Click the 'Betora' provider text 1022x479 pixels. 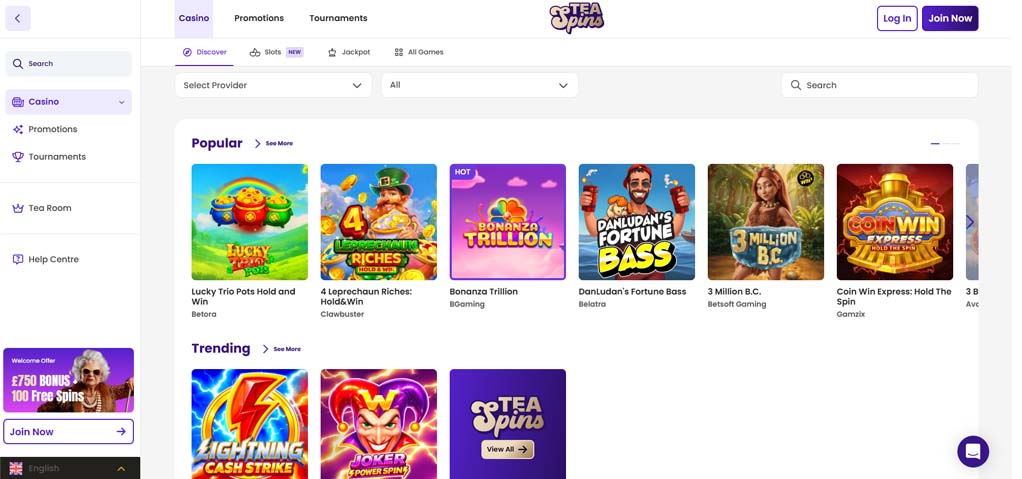[x=204, y=314]
